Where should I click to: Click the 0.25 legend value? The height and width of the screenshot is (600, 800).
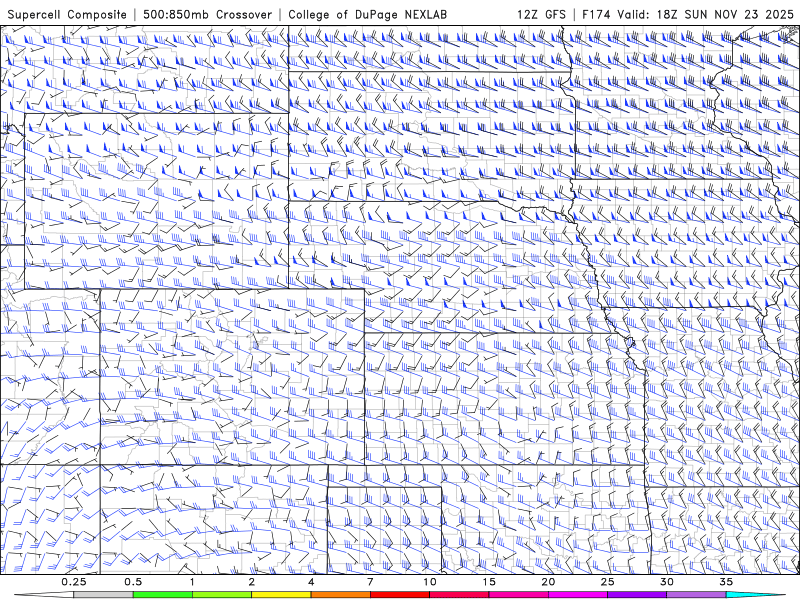click(x=74, y=582)
